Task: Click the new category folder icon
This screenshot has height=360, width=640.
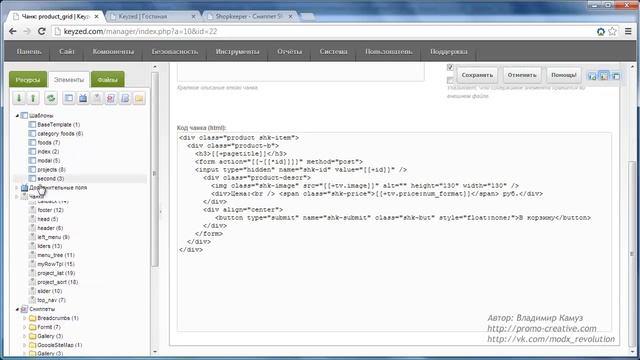Action: tap(139, 98)
